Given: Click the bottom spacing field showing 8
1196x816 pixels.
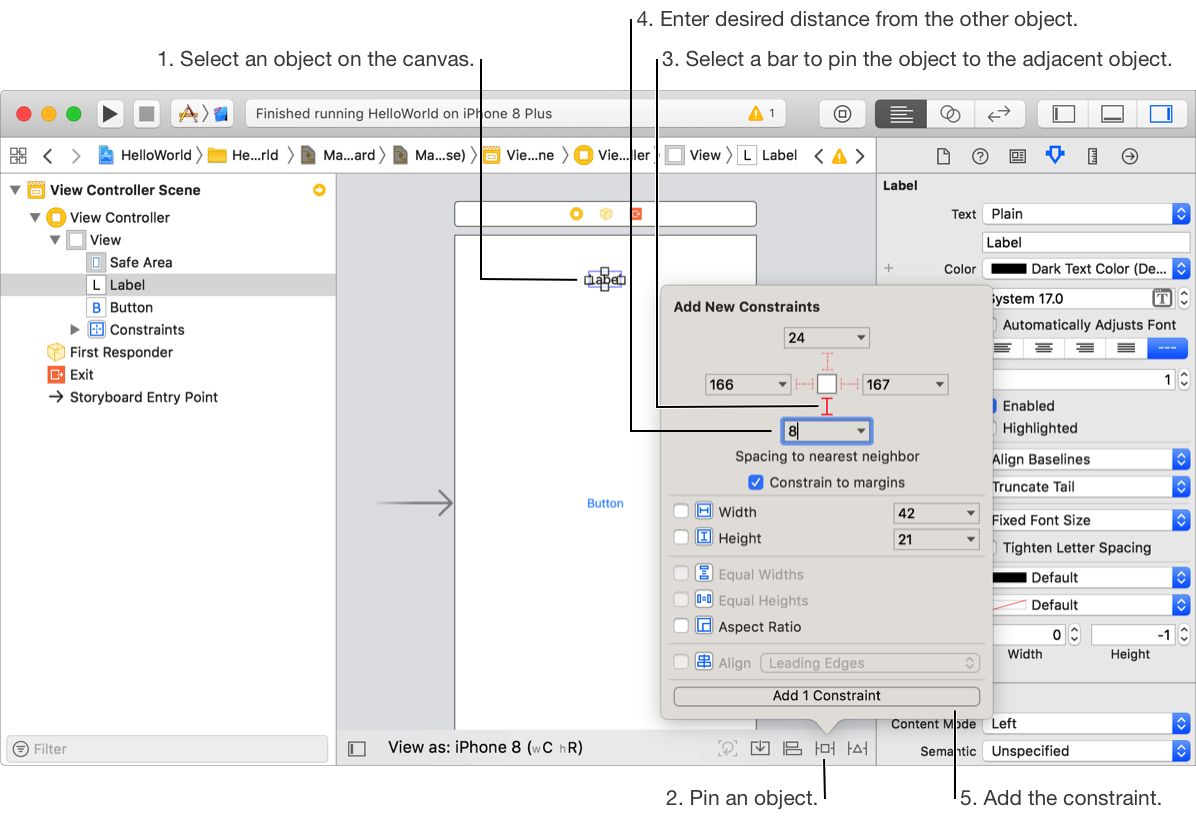Looking at the screenshot, I should 827,431.
